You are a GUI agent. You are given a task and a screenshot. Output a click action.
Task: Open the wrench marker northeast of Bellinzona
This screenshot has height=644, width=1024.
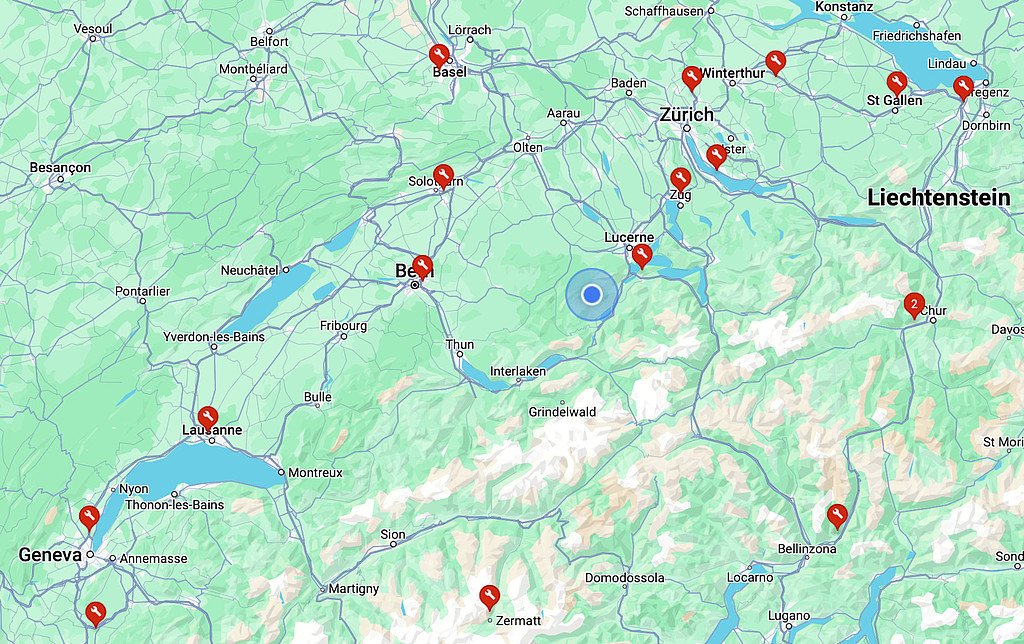837,516
